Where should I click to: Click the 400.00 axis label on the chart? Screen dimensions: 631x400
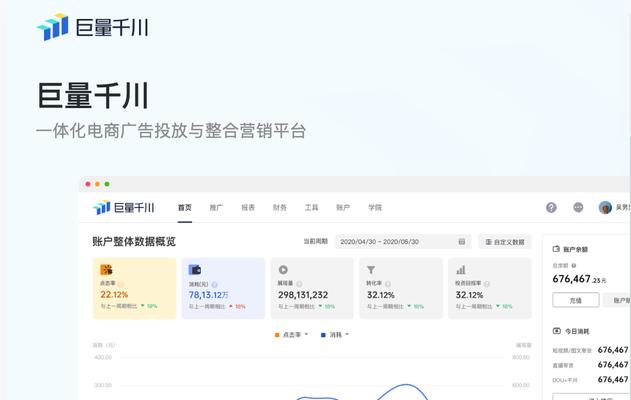103,357
